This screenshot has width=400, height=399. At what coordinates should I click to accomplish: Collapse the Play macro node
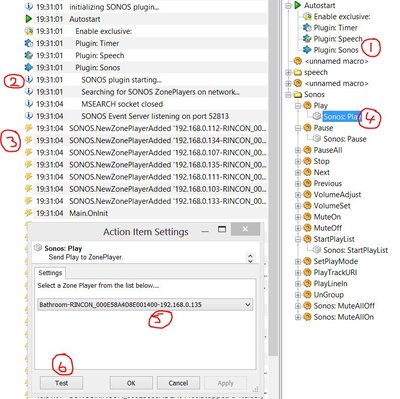(x=298, y=106)
